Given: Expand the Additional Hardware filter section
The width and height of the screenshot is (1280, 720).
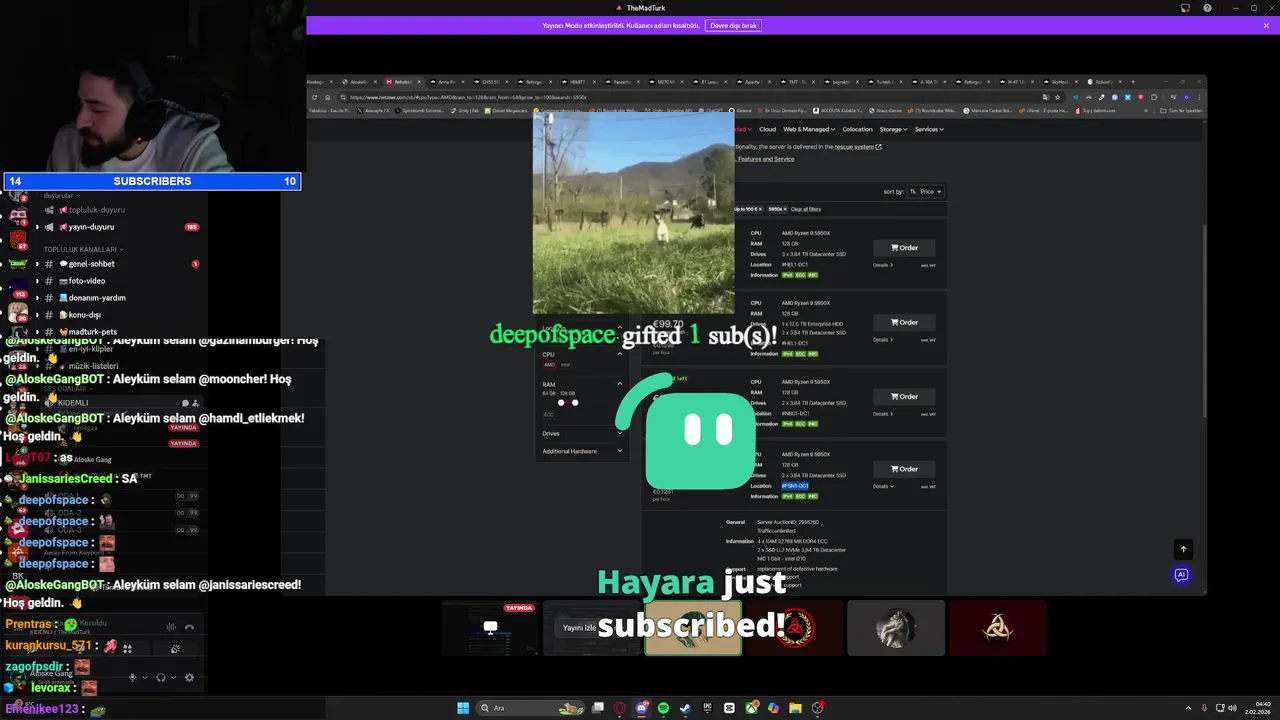Looking at the screenshot, I should 583,451.
